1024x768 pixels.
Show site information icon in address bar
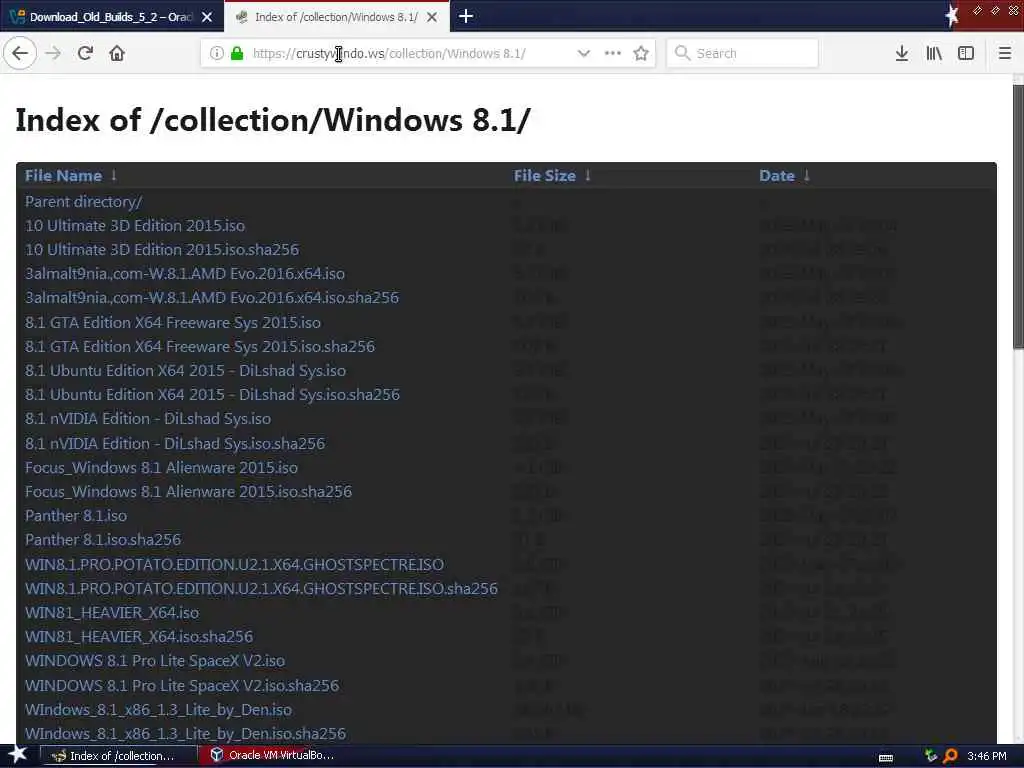[x=217, y=53]
